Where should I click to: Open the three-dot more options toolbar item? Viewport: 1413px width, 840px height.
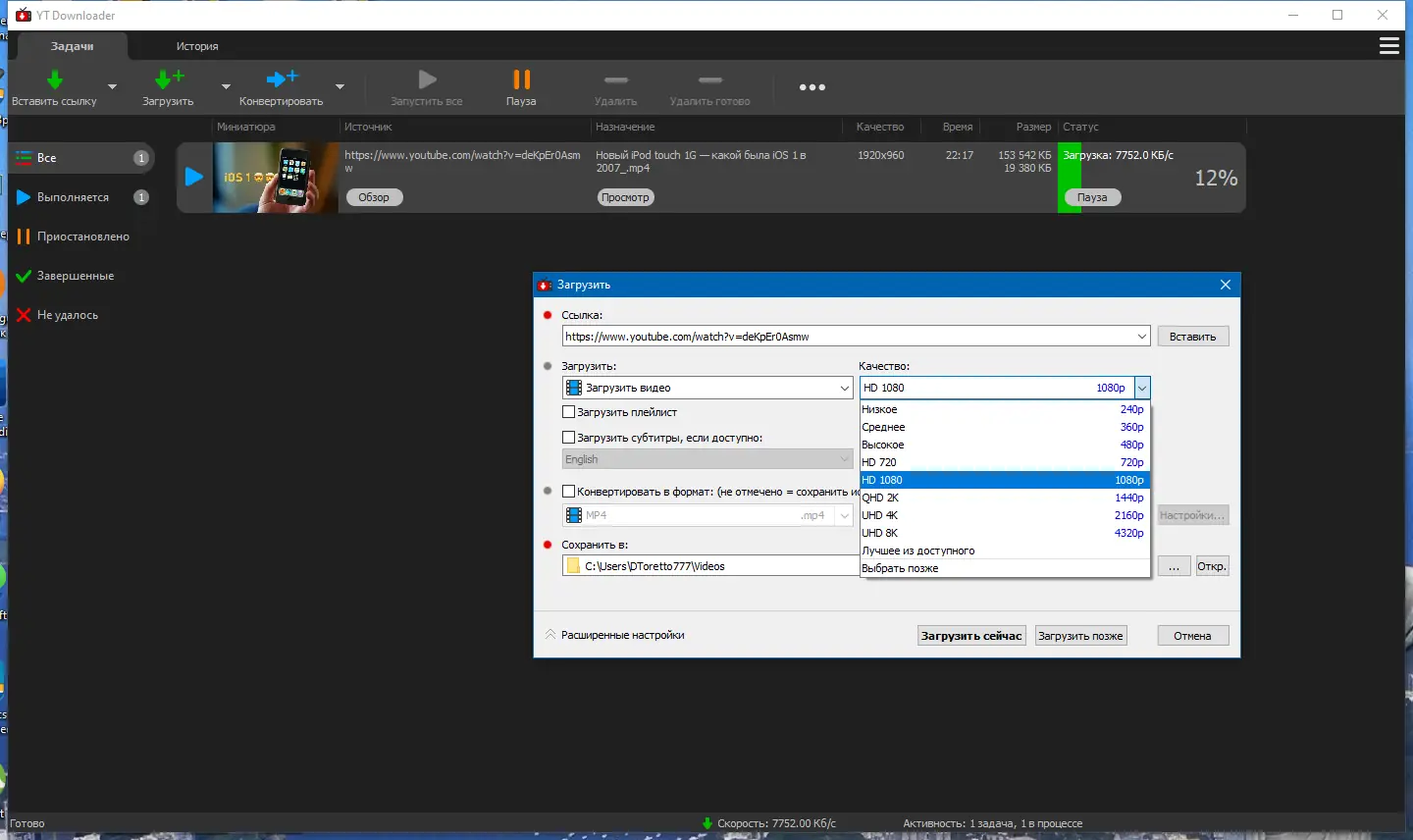(x=812, y=87)
